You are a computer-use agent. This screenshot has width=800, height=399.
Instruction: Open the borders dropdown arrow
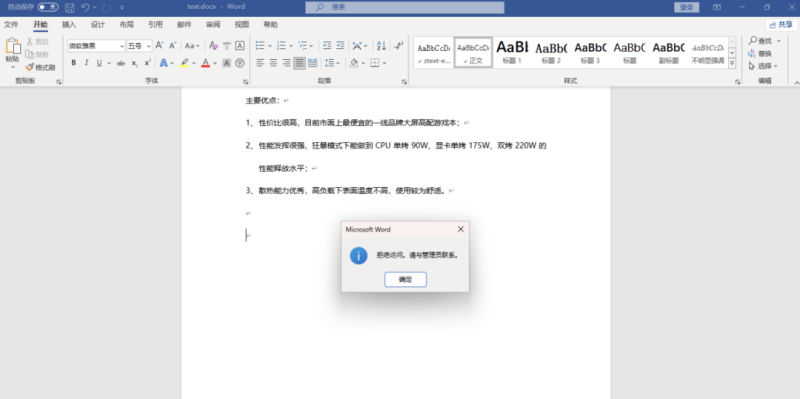[x=384, y=63]
